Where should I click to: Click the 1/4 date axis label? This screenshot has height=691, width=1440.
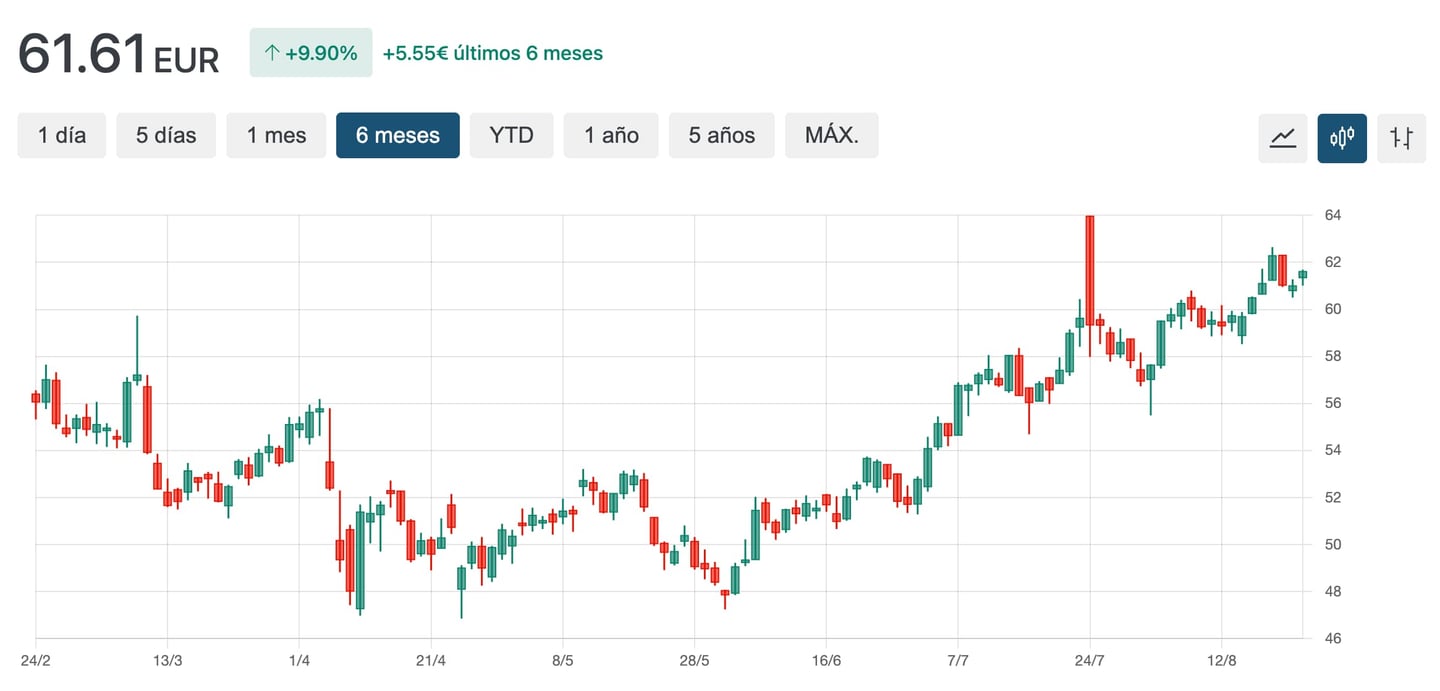point(299,660)
